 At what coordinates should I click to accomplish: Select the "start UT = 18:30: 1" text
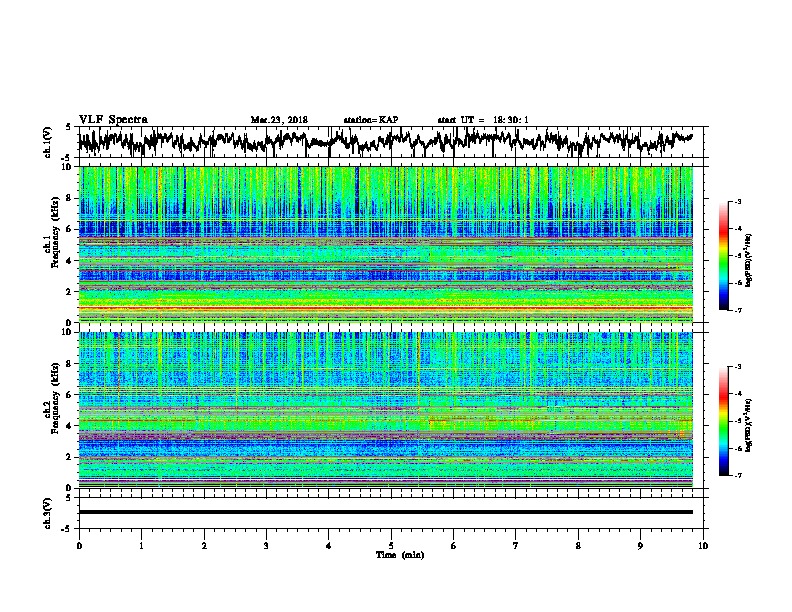coord(483,120)
